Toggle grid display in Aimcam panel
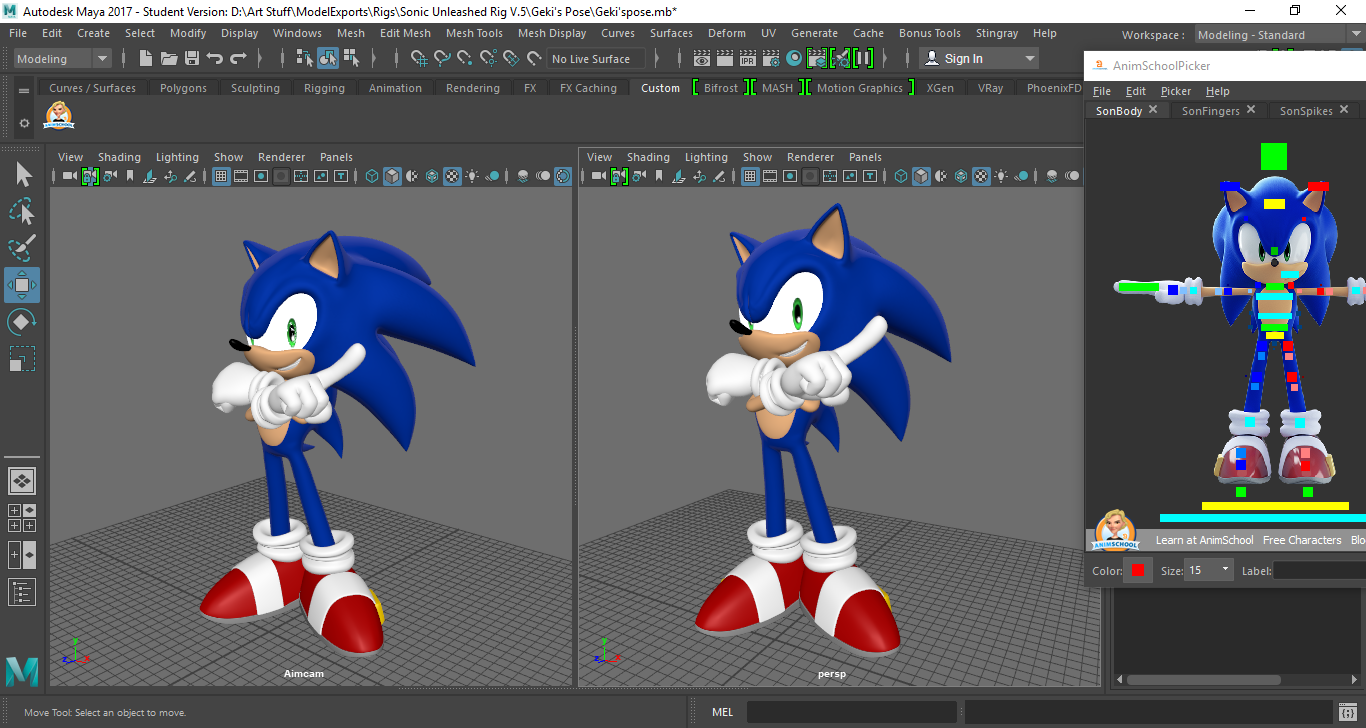Image resolution: width=1366 pixels, height=728 pixels. pos(222,176)
